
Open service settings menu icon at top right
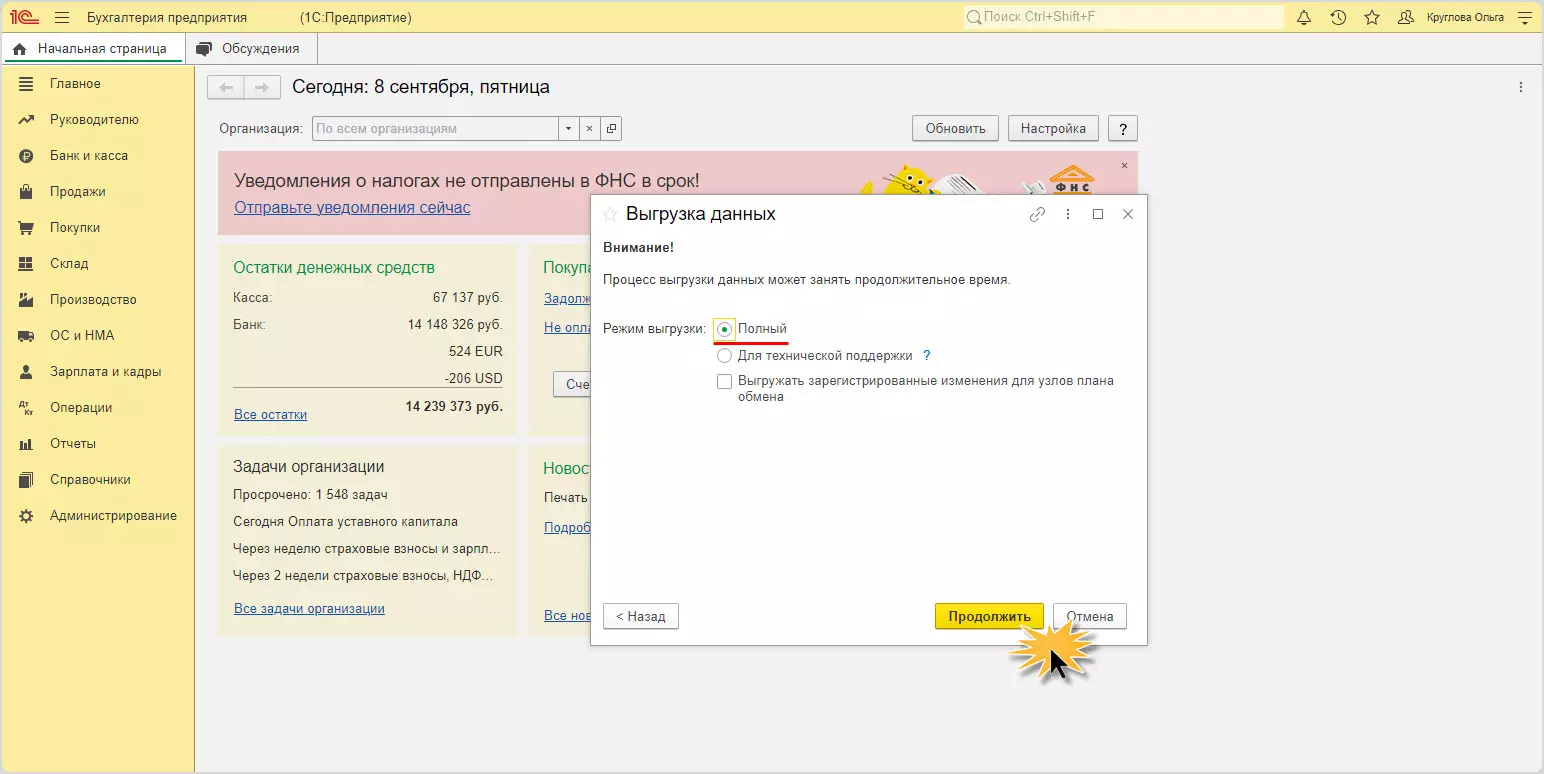[x=1524, y=17]
